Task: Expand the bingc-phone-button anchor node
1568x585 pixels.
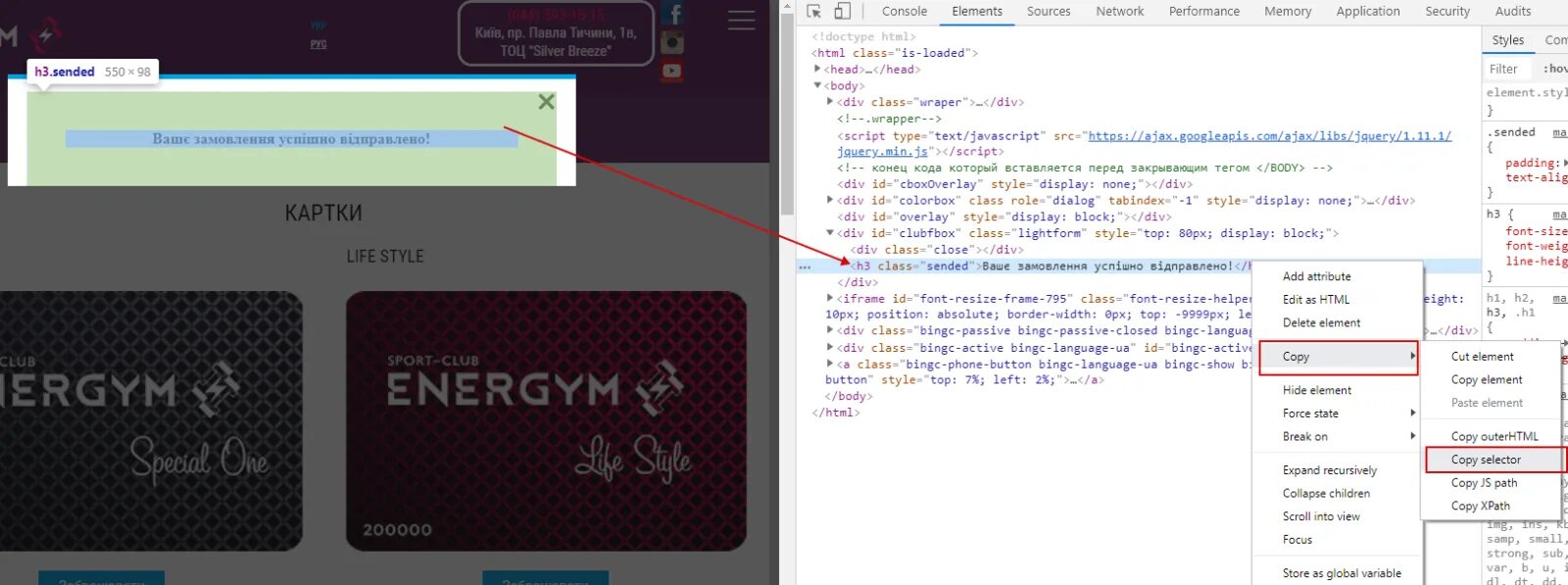Action: (831, 364)
